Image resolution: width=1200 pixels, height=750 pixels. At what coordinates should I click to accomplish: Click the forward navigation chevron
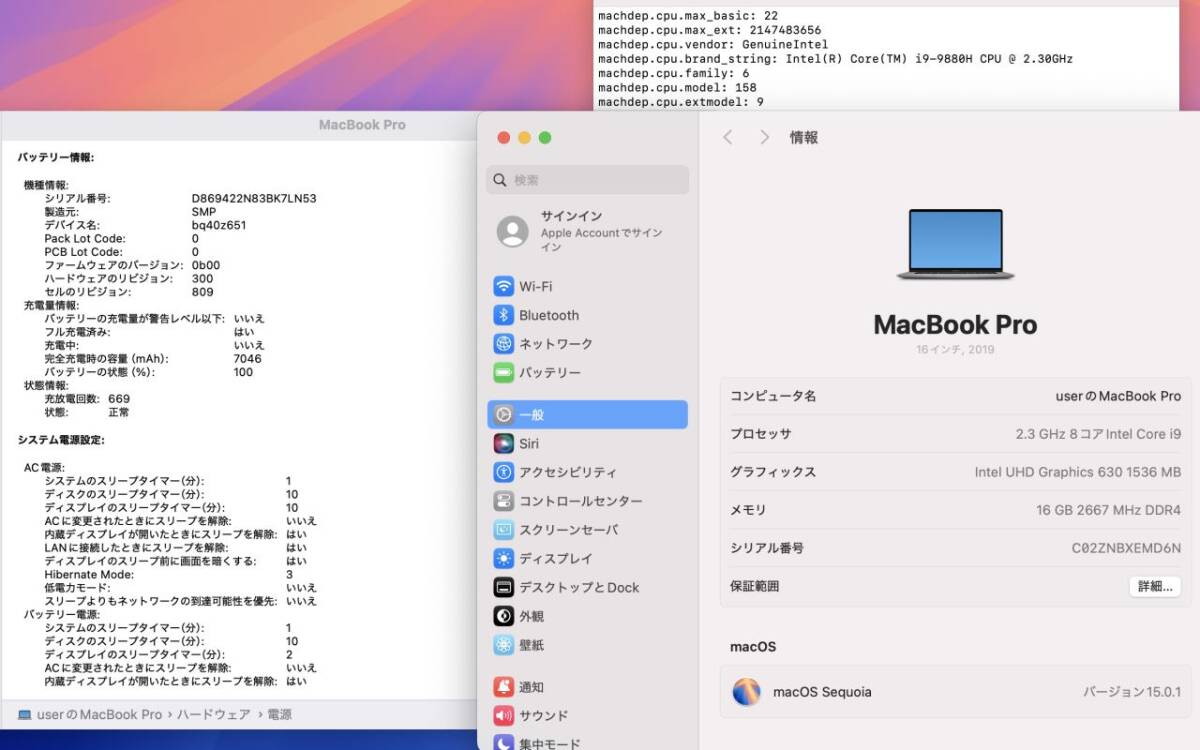(764, 138)
